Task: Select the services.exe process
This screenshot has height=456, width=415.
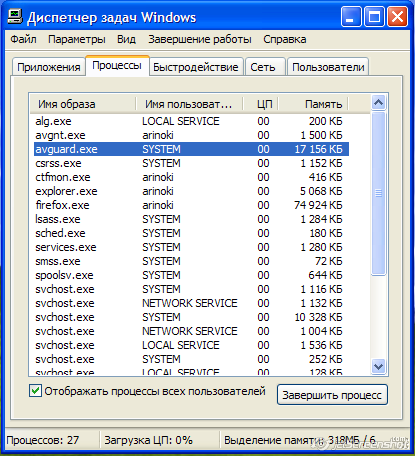Action: 192,247
